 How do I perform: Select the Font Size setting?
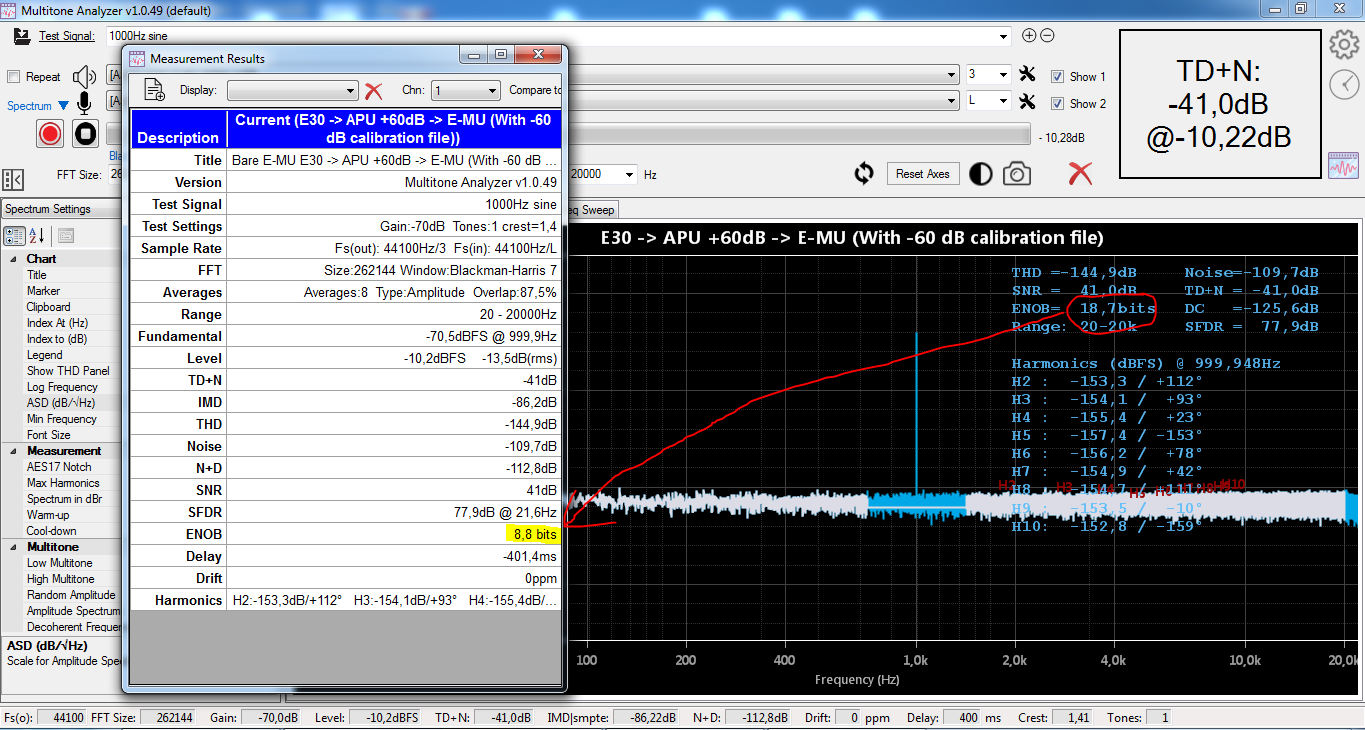coord(48,435)
